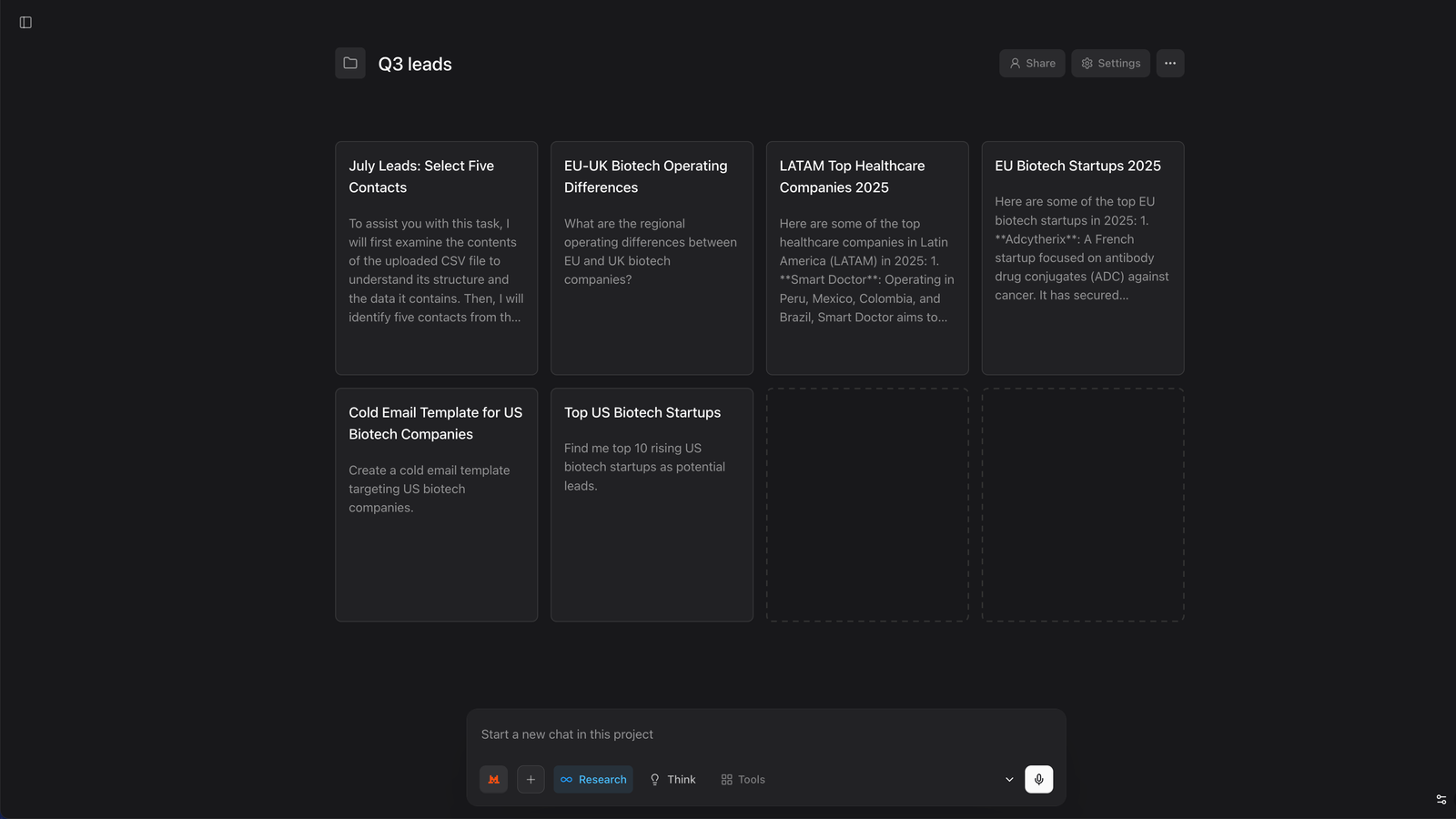
Task: Click the Mistral model icon
Action: pos(494,779)
